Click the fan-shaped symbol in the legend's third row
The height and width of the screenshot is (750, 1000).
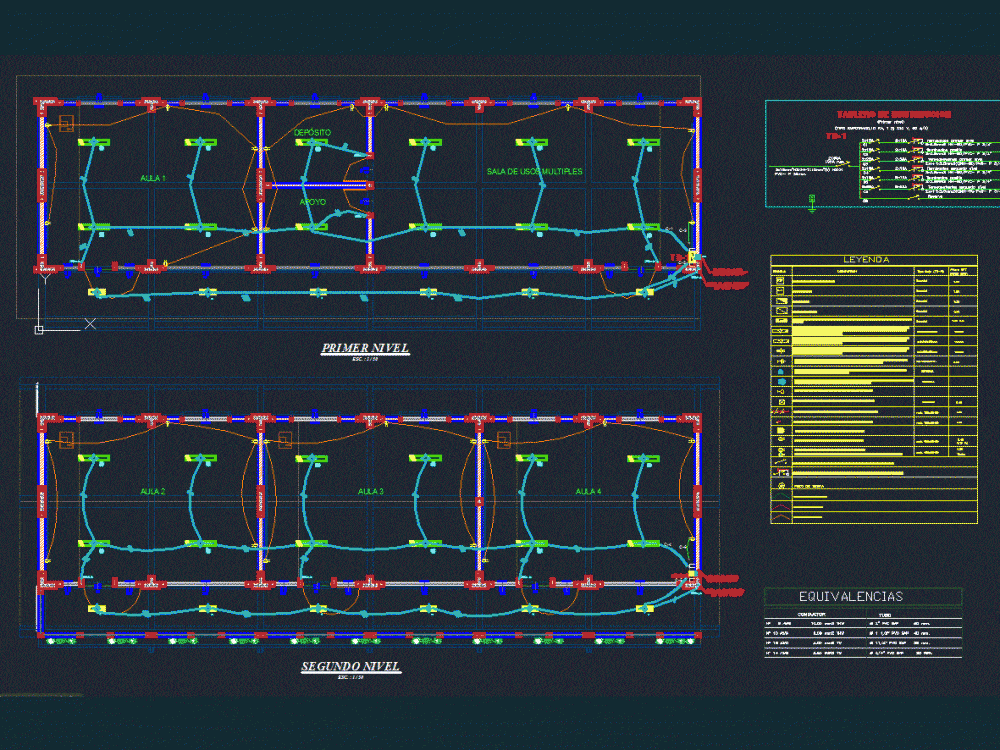[780, 299]
